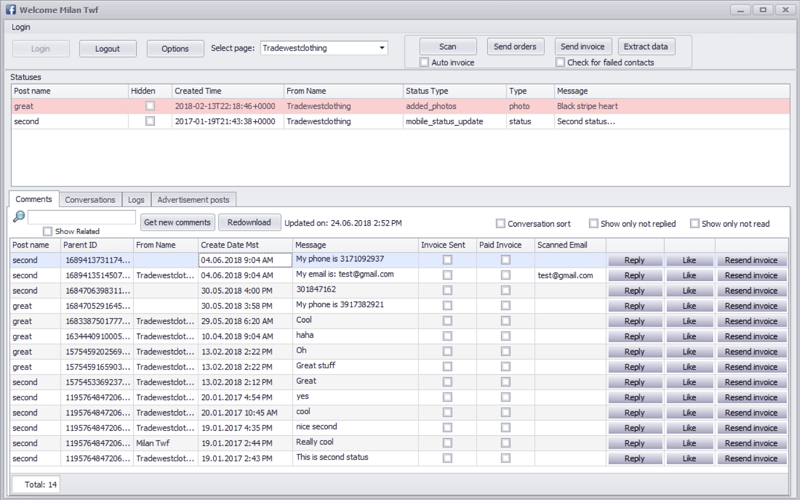Click the Status Type column header
Screen dimensions: 800x500
tap(455, 91)
